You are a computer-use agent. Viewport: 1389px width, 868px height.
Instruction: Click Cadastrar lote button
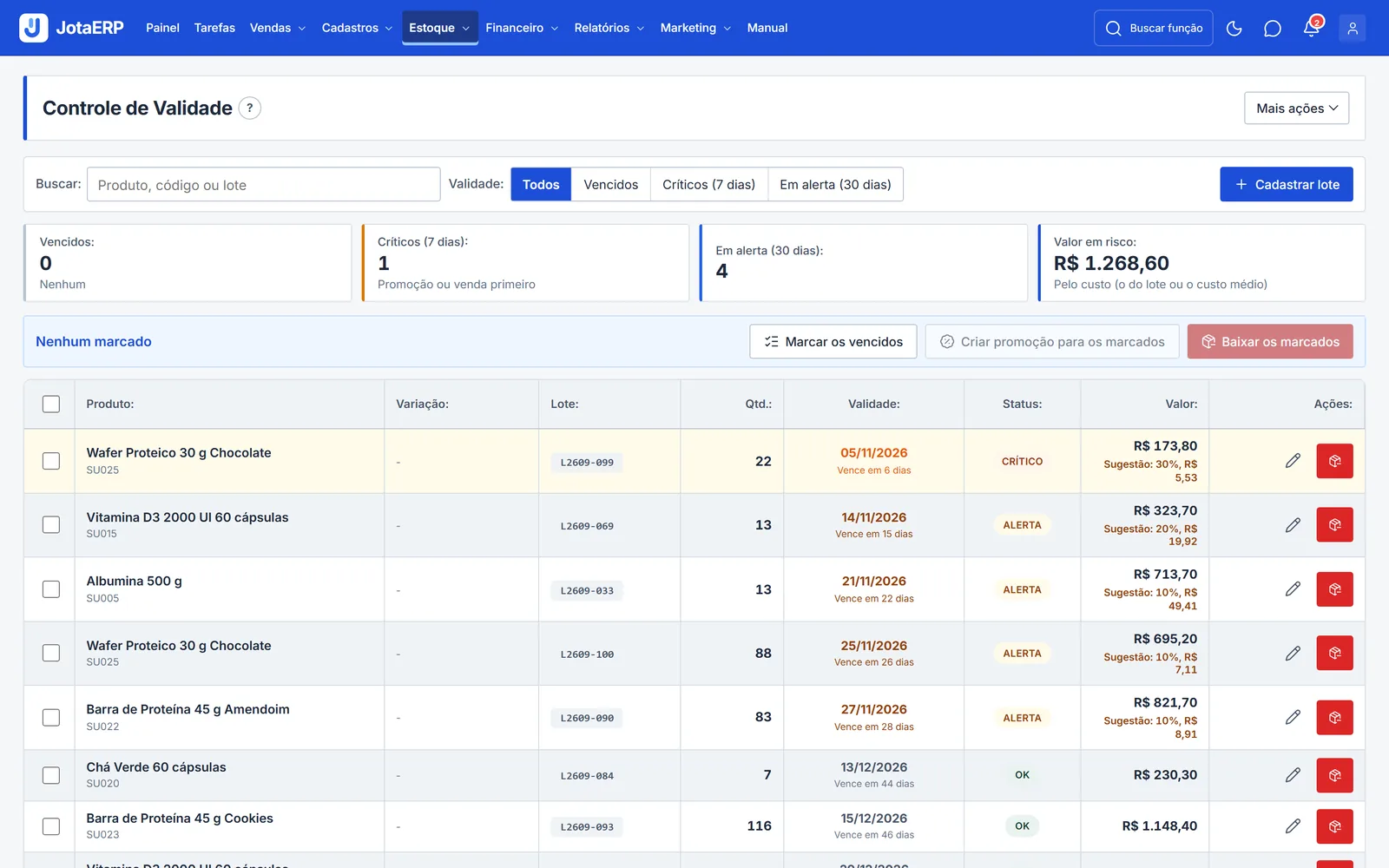pos(1287,185)
